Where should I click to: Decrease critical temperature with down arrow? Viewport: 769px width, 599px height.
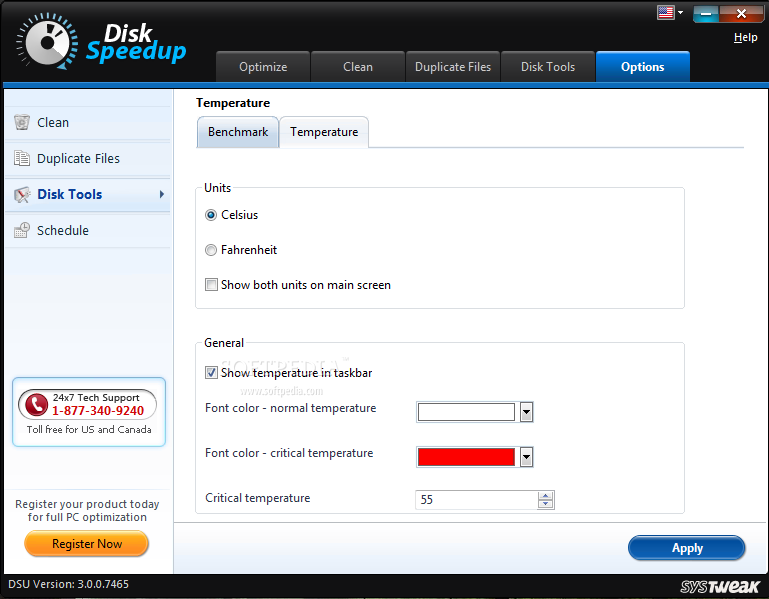(545, 504)
